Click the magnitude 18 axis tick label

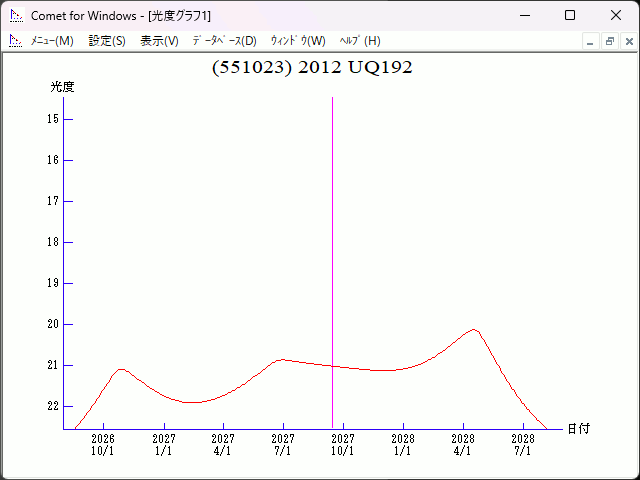53,242
